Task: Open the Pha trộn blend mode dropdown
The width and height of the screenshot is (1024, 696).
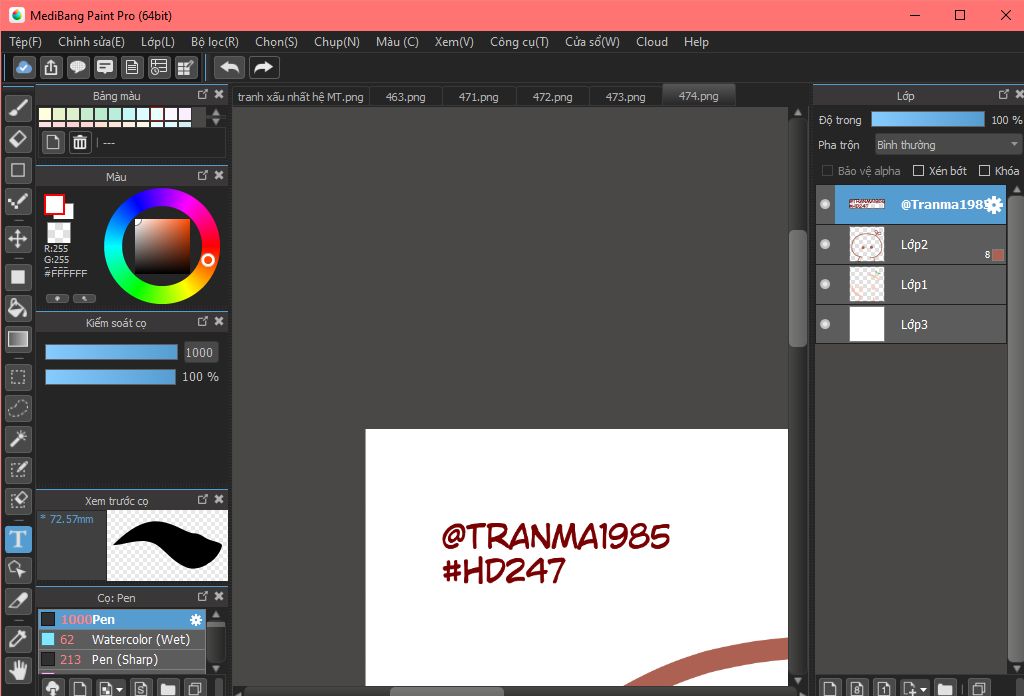Action: point(948,144)
